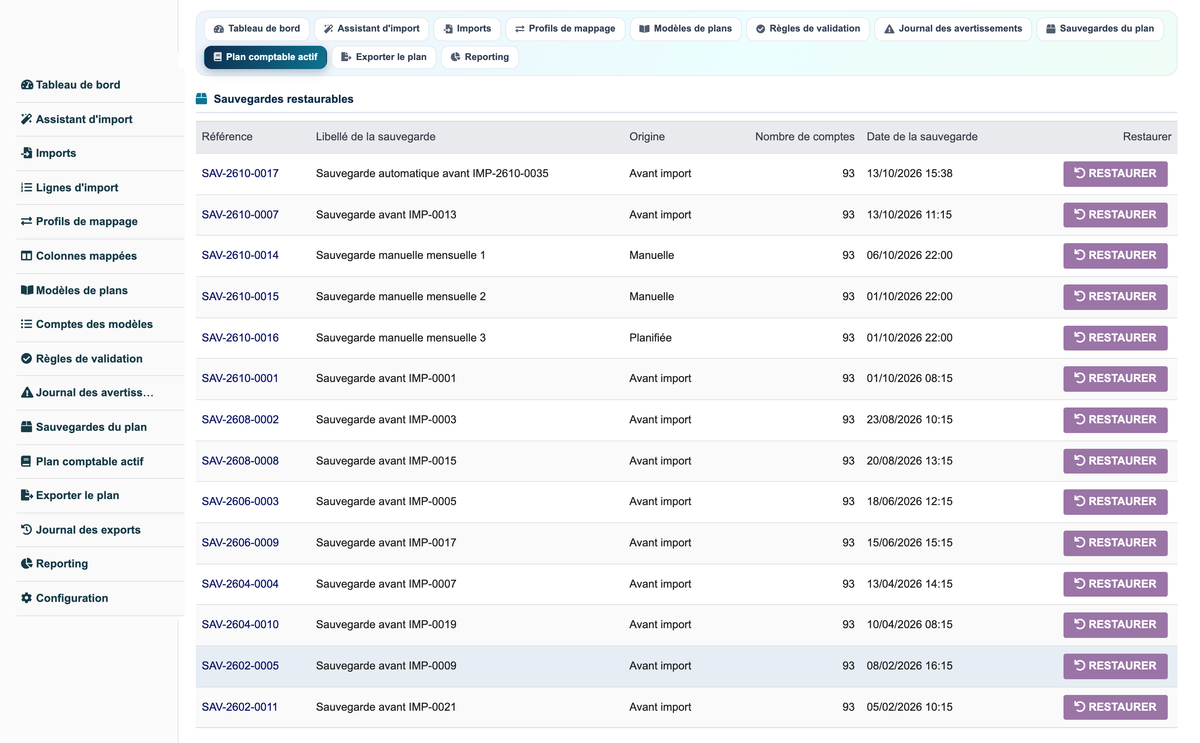Open reference link SAV-2610-0001

tap(240, 378)
